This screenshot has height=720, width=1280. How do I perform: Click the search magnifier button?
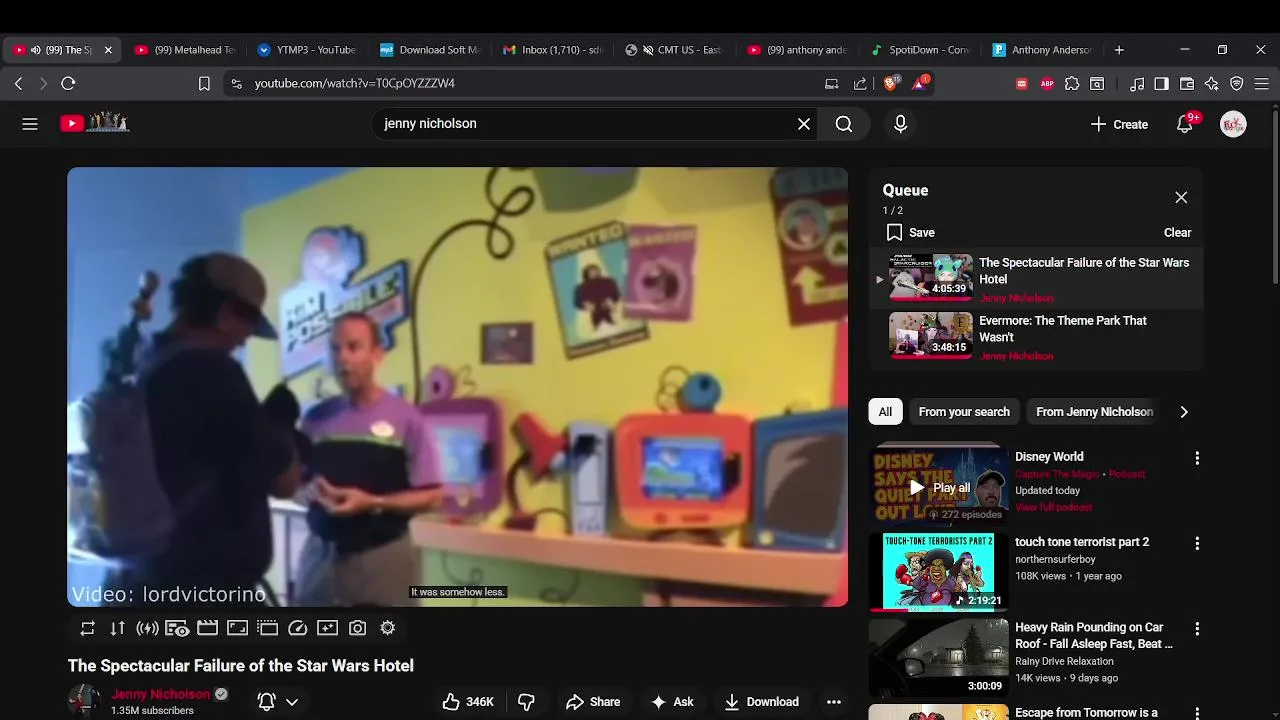pyautogui.click(x=844, y=124)
